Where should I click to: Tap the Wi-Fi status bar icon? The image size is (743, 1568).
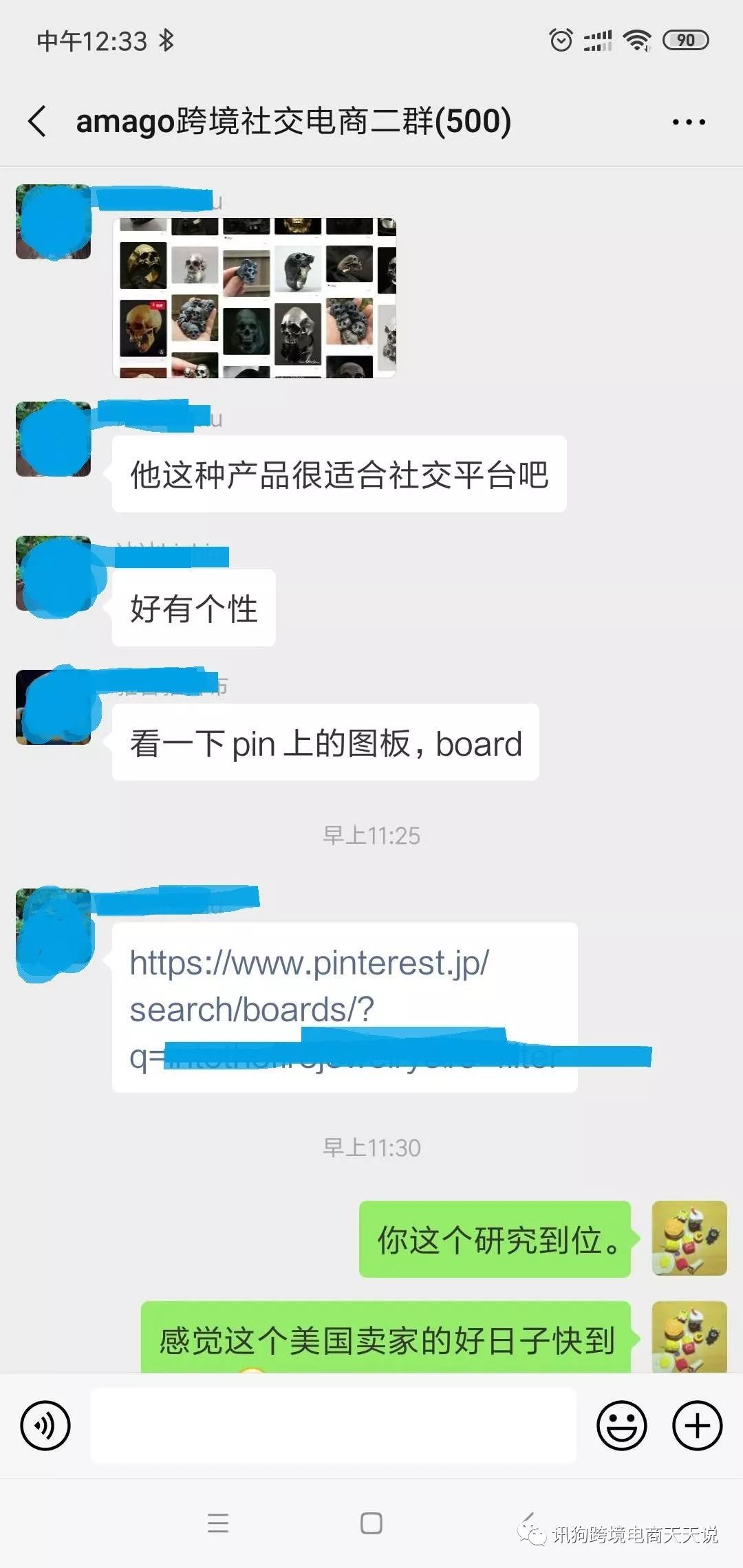637,41
